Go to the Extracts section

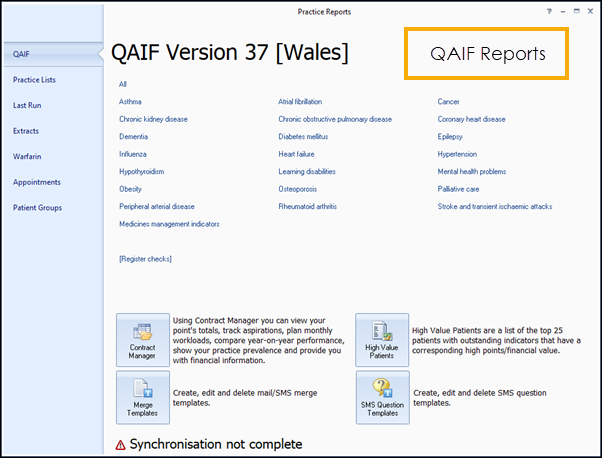click(x=26, y=131)
